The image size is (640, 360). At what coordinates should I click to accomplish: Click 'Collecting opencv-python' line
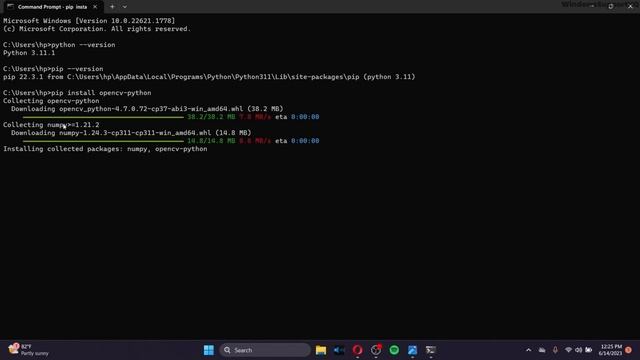(51, 101)
